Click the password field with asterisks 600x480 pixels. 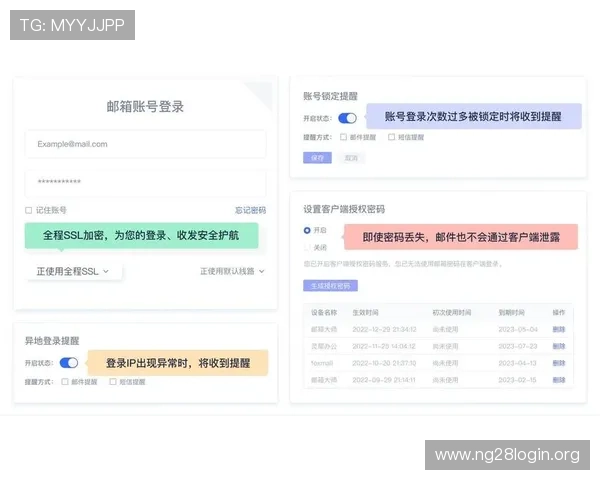(145, 183)
